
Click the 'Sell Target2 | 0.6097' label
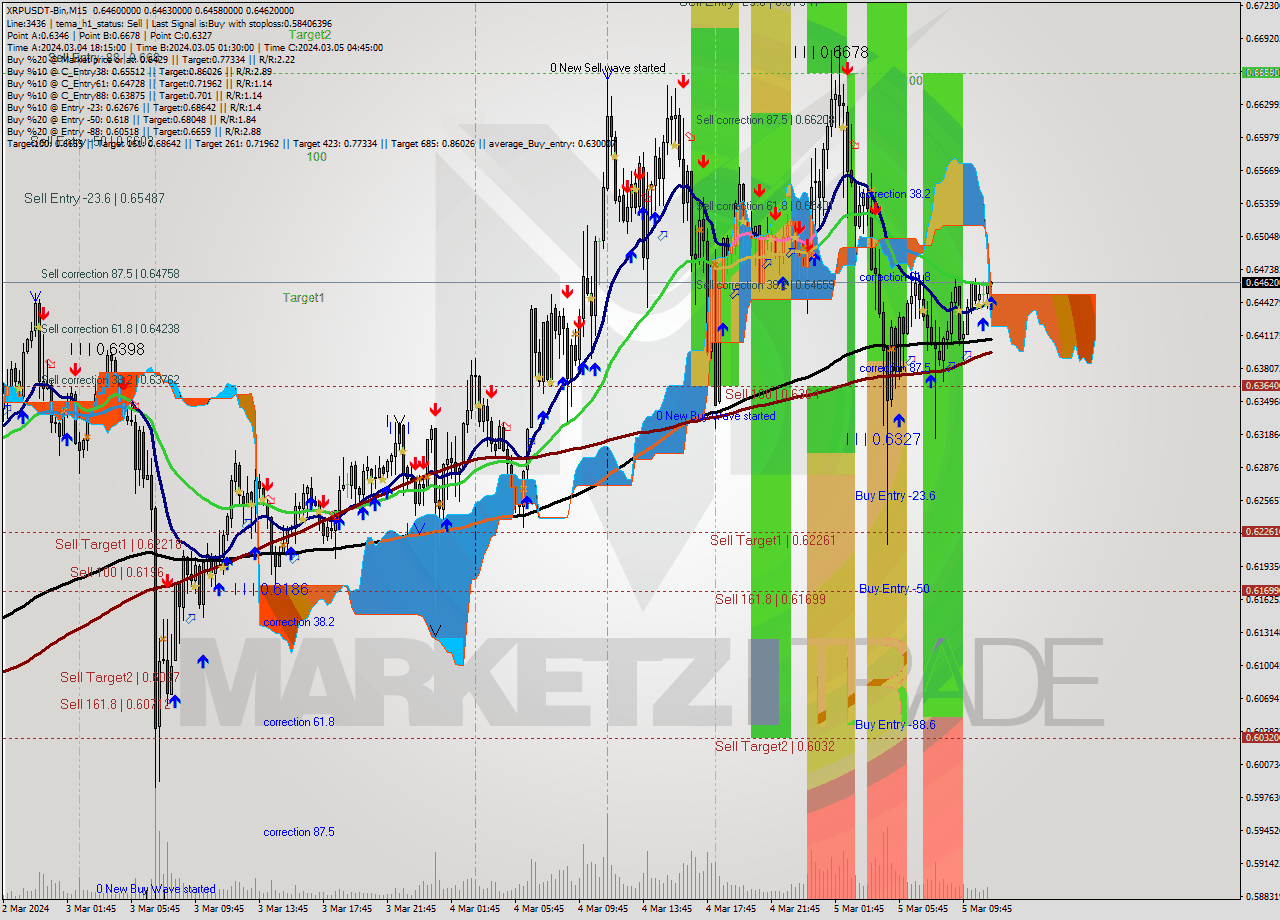click(x=119, y=677)
